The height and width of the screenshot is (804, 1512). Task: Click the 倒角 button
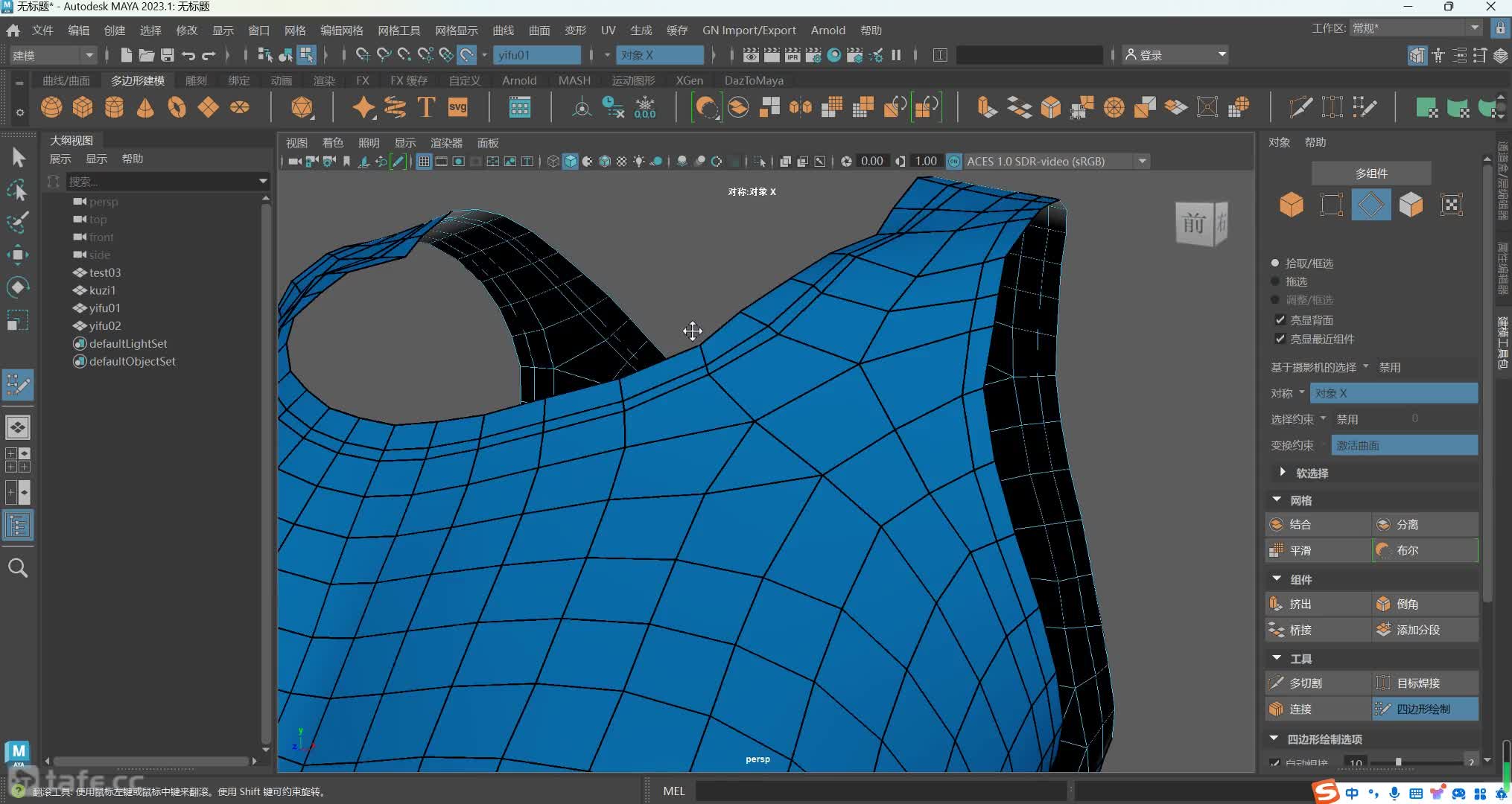click(x=1426, y=604)
